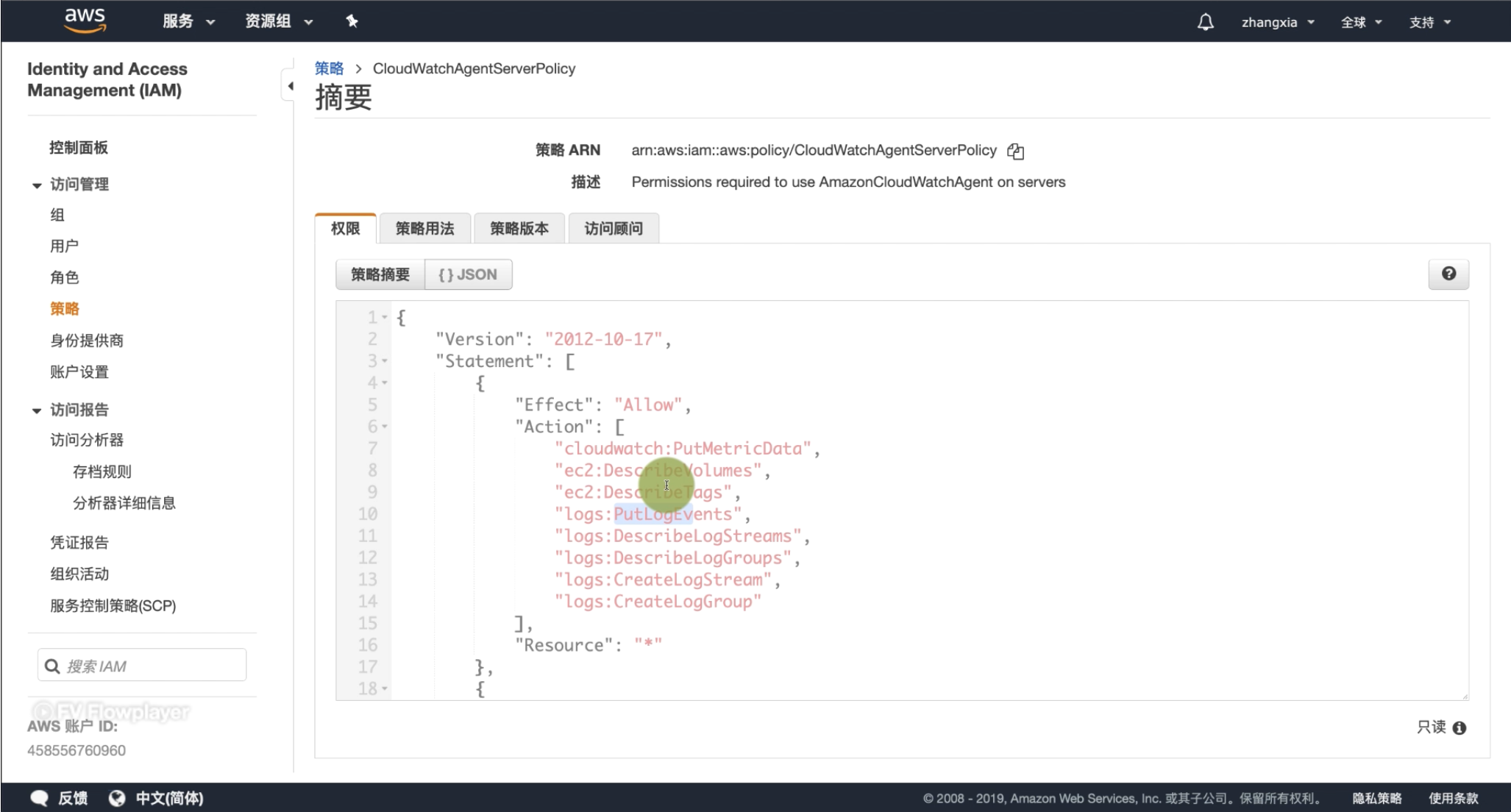Click the pin shortcut icon in top bar
This screenshot has width=1511, height=812.
[352, 21]
